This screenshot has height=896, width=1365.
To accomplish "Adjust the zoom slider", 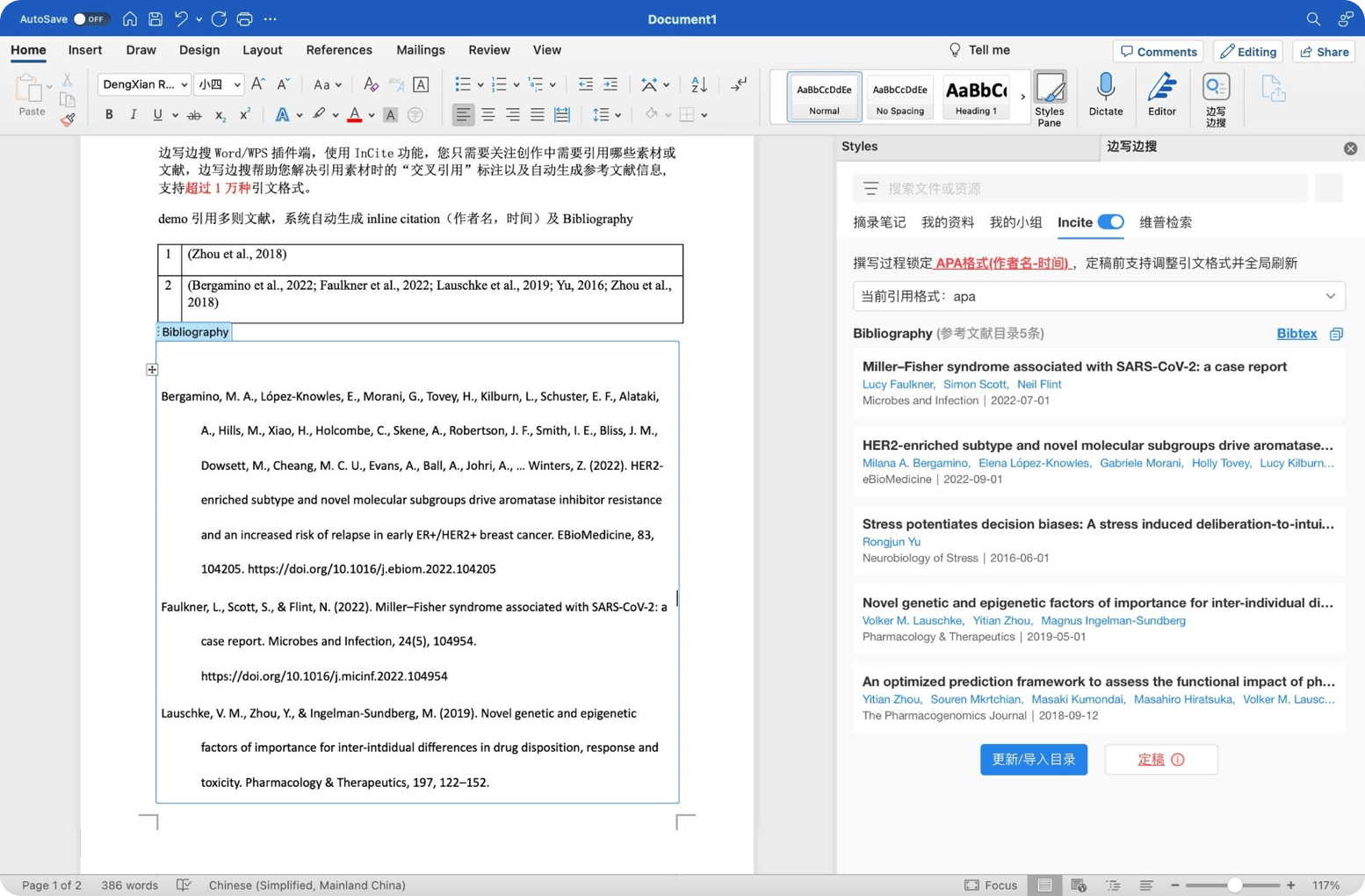I will (x=1234, y=885).
